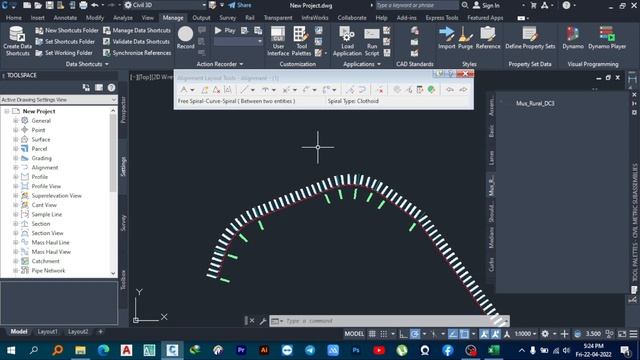Click New Shortcuts Folder

click(x=67, y=31)
